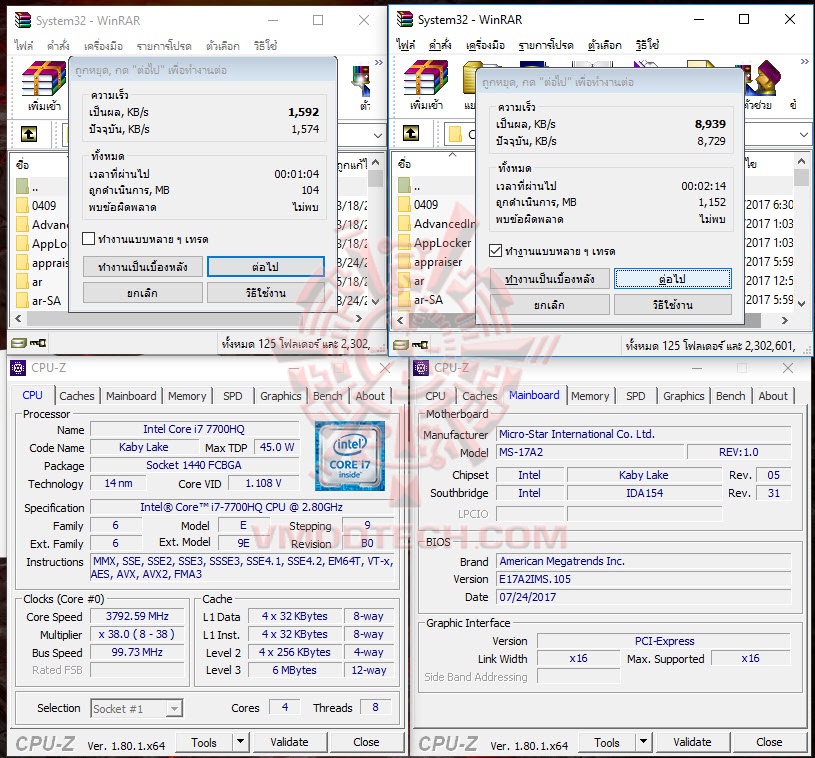The width and height of the screenshot is (815, 758).
Task: Click the Threads value 8 in CPU-Z
Action: (375, 707)
